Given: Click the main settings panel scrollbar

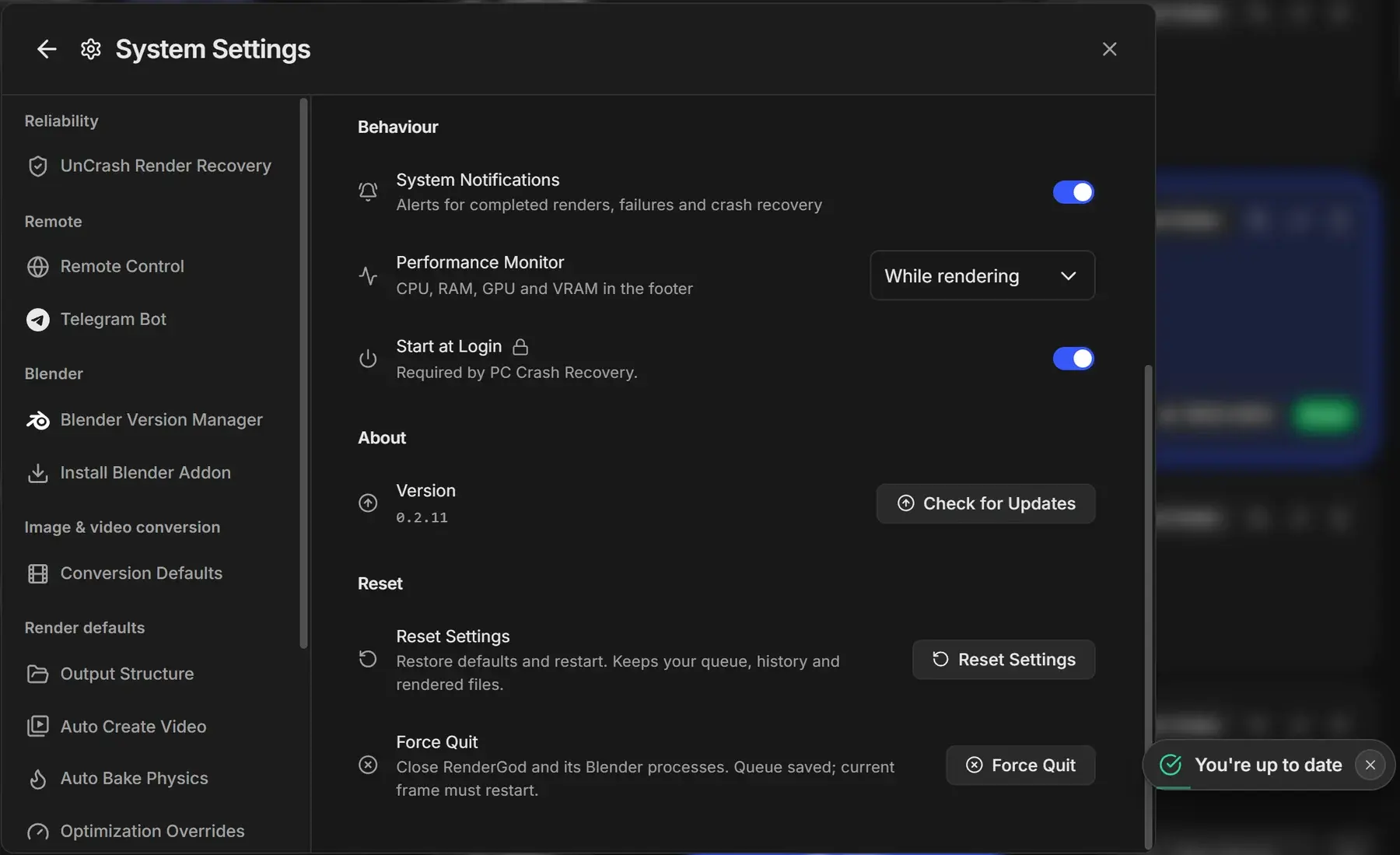Looking at the screenshot, I should (x=1148, y=607).
